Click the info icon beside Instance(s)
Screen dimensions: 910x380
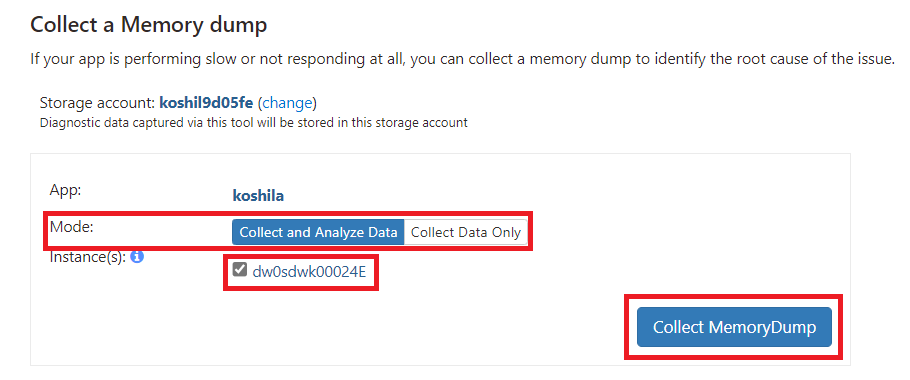[x=137, y=256]
